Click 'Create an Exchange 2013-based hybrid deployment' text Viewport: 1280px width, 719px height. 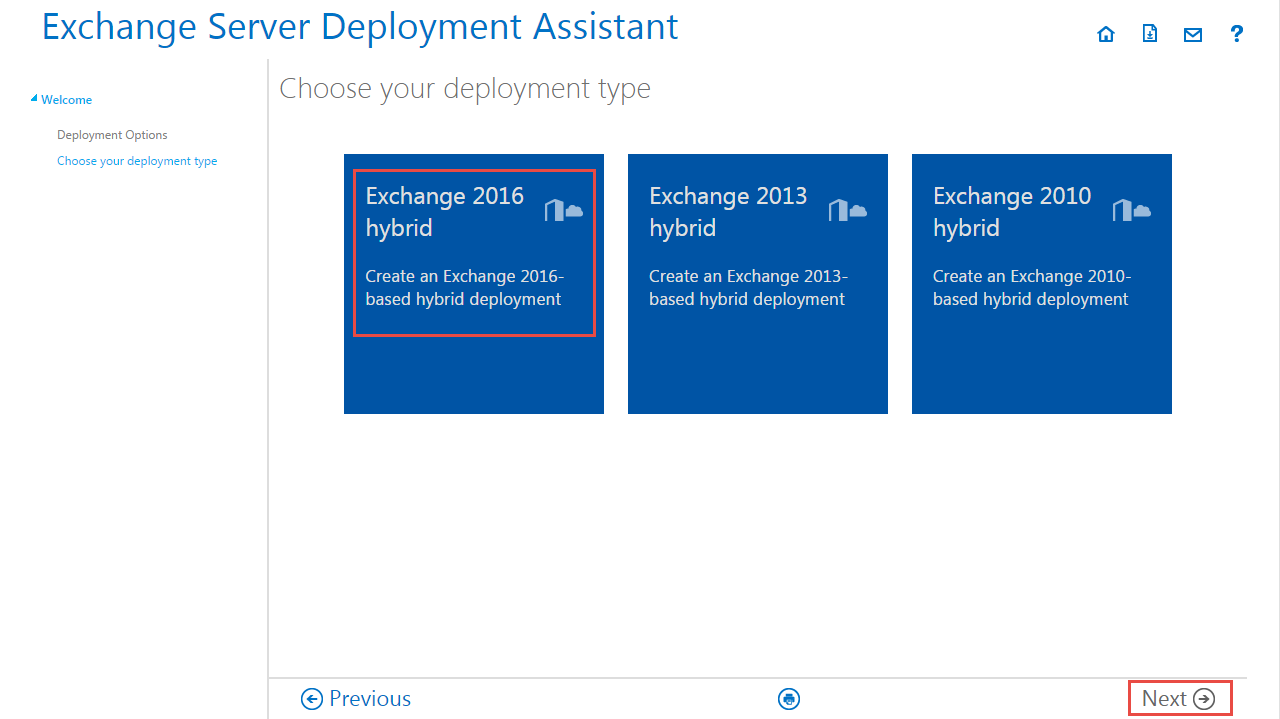click(749, 288)
